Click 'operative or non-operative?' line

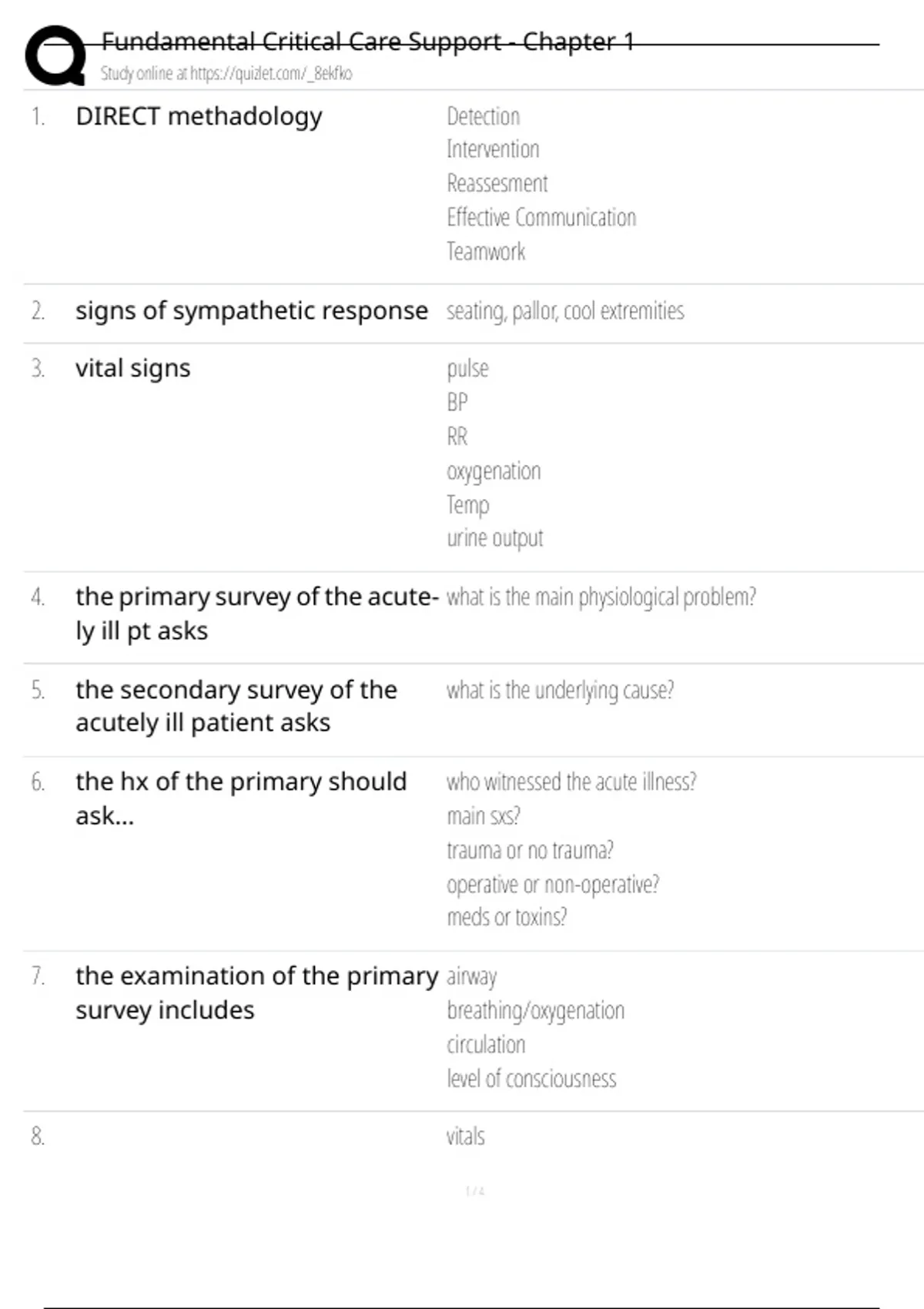tap(552, 884)
